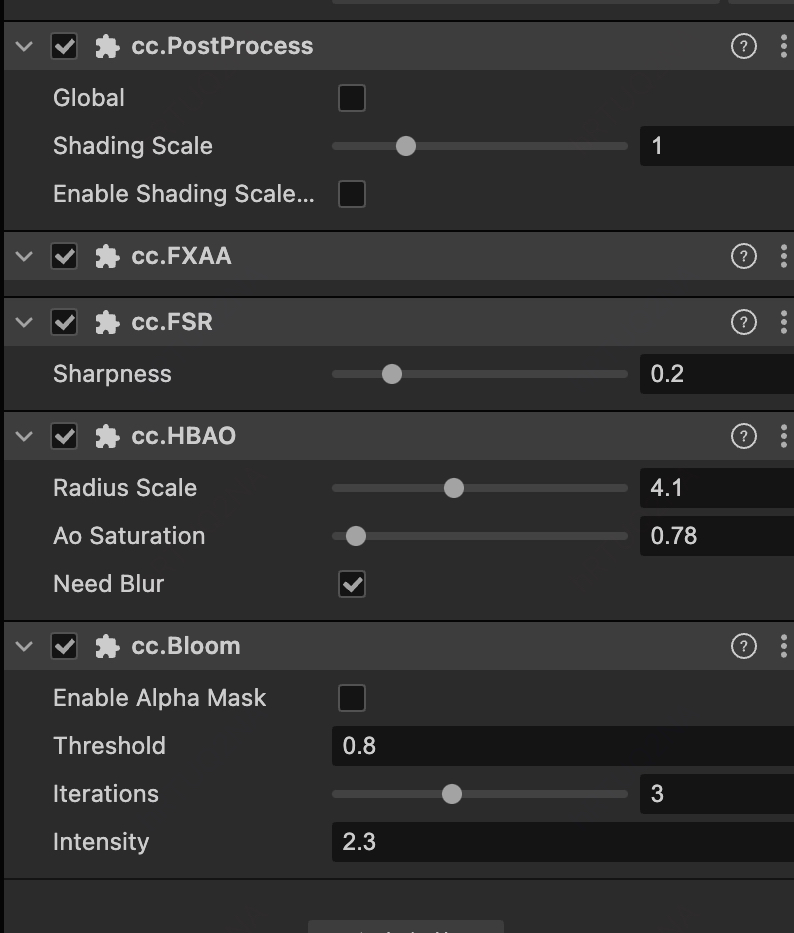
Task: Open help for cc.Bloom component
Action: point(744,646)
